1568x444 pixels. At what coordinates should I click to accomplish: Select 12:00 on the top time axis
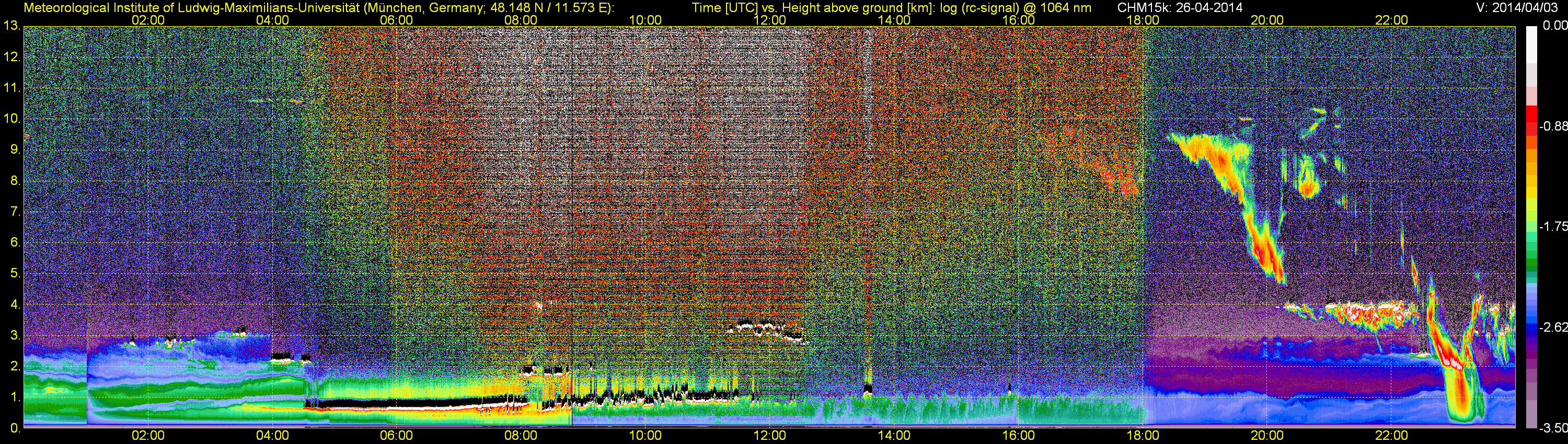point(769,20)
